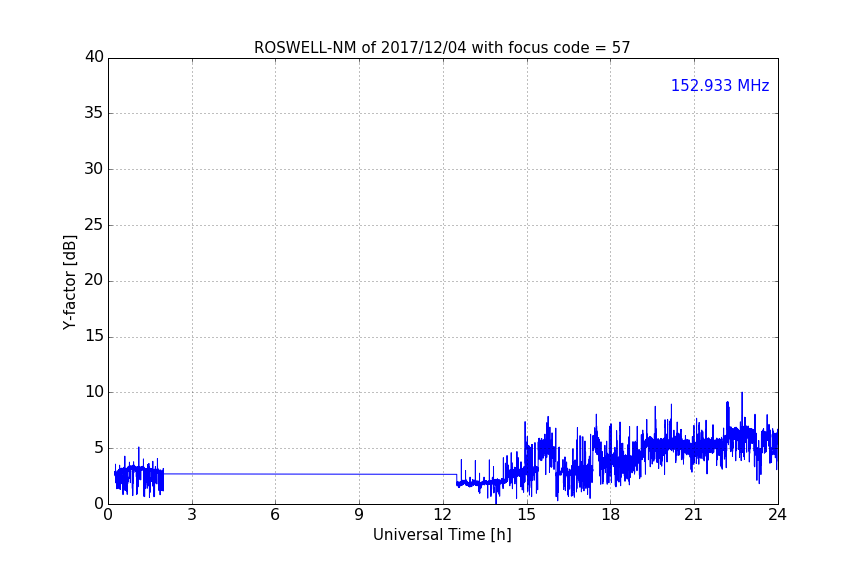
Task: Click the x-axis tick label 12
Action: pyautogui.click(x=442, y=515)
